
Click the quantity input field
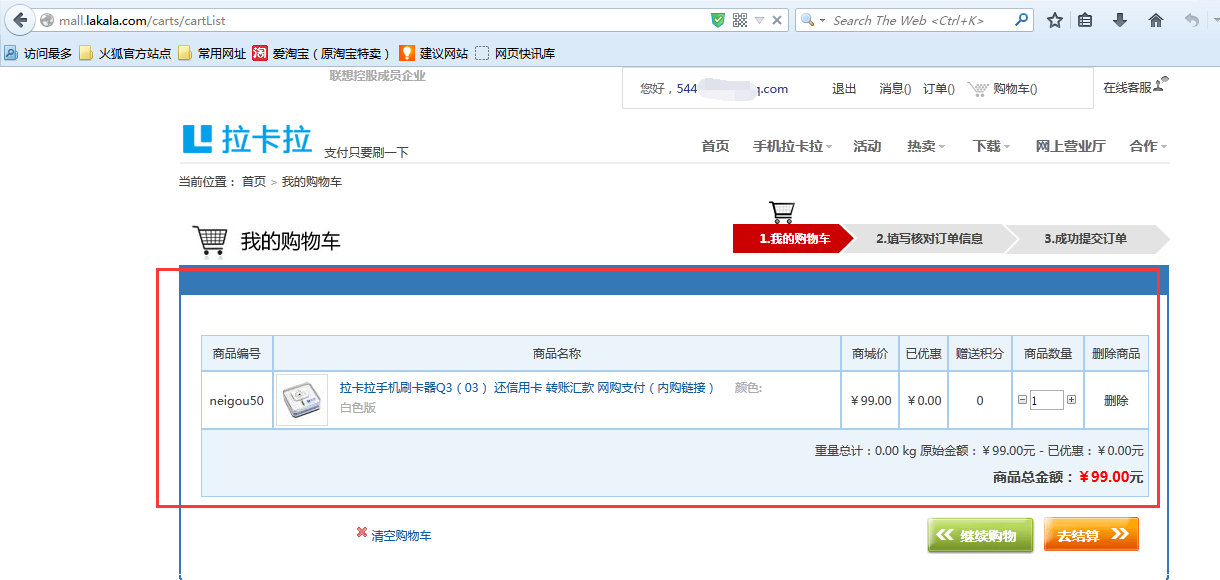tap(1047, 400)
